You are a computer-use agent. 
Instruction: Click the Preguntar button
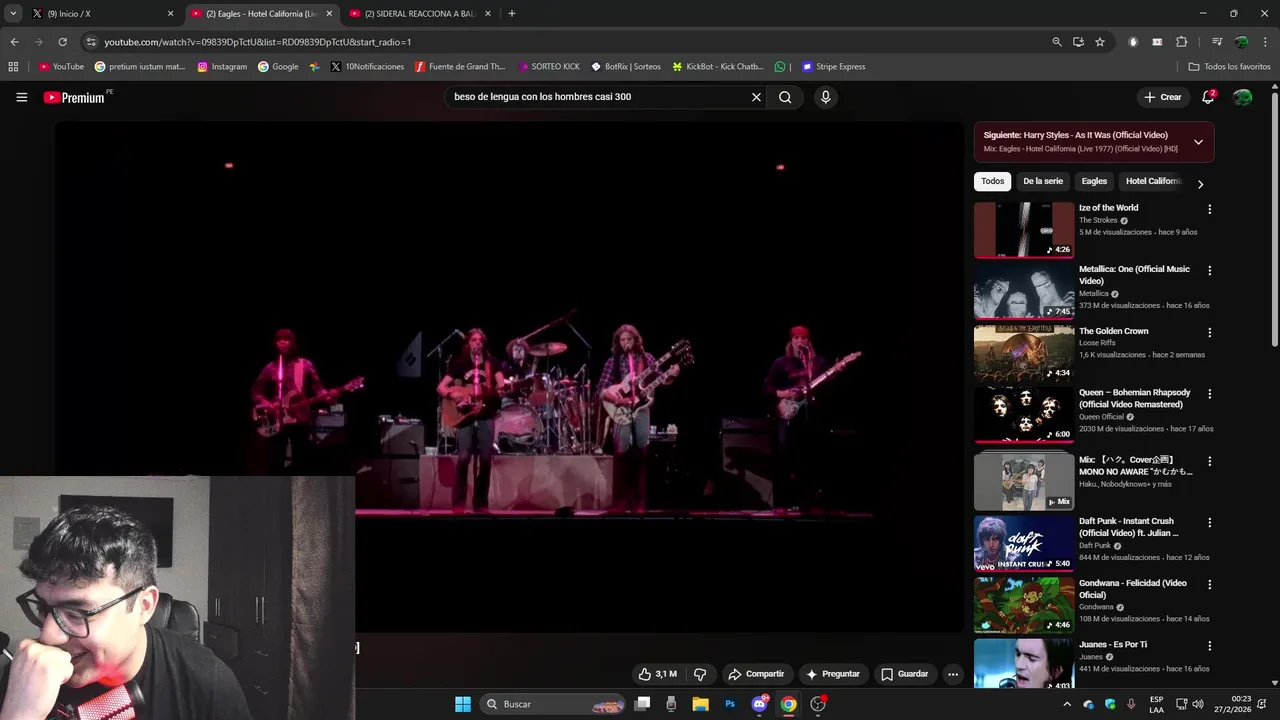(833, 674)
